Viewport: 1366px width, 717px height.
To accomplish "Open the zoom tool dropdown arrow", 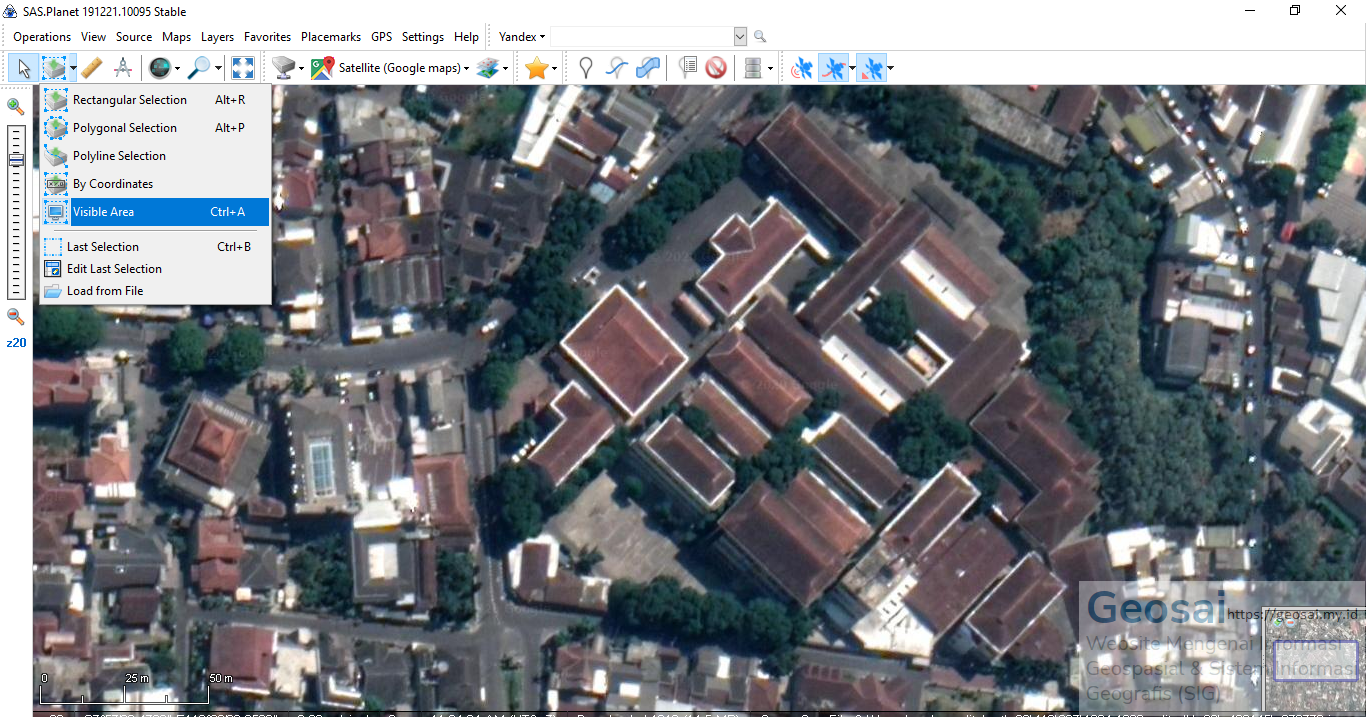I will 216,67.
